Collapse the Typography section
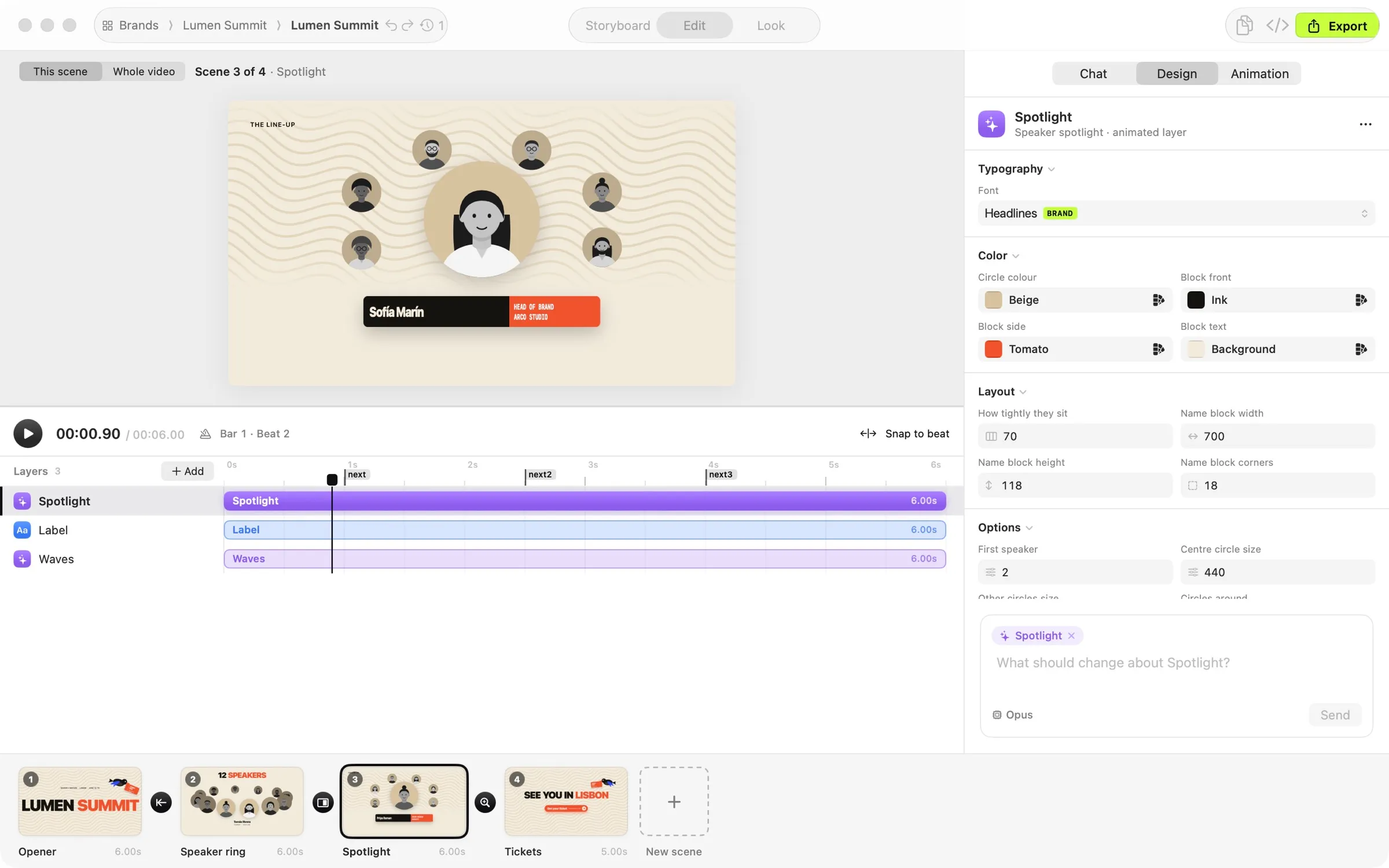 click(1016, 169)
